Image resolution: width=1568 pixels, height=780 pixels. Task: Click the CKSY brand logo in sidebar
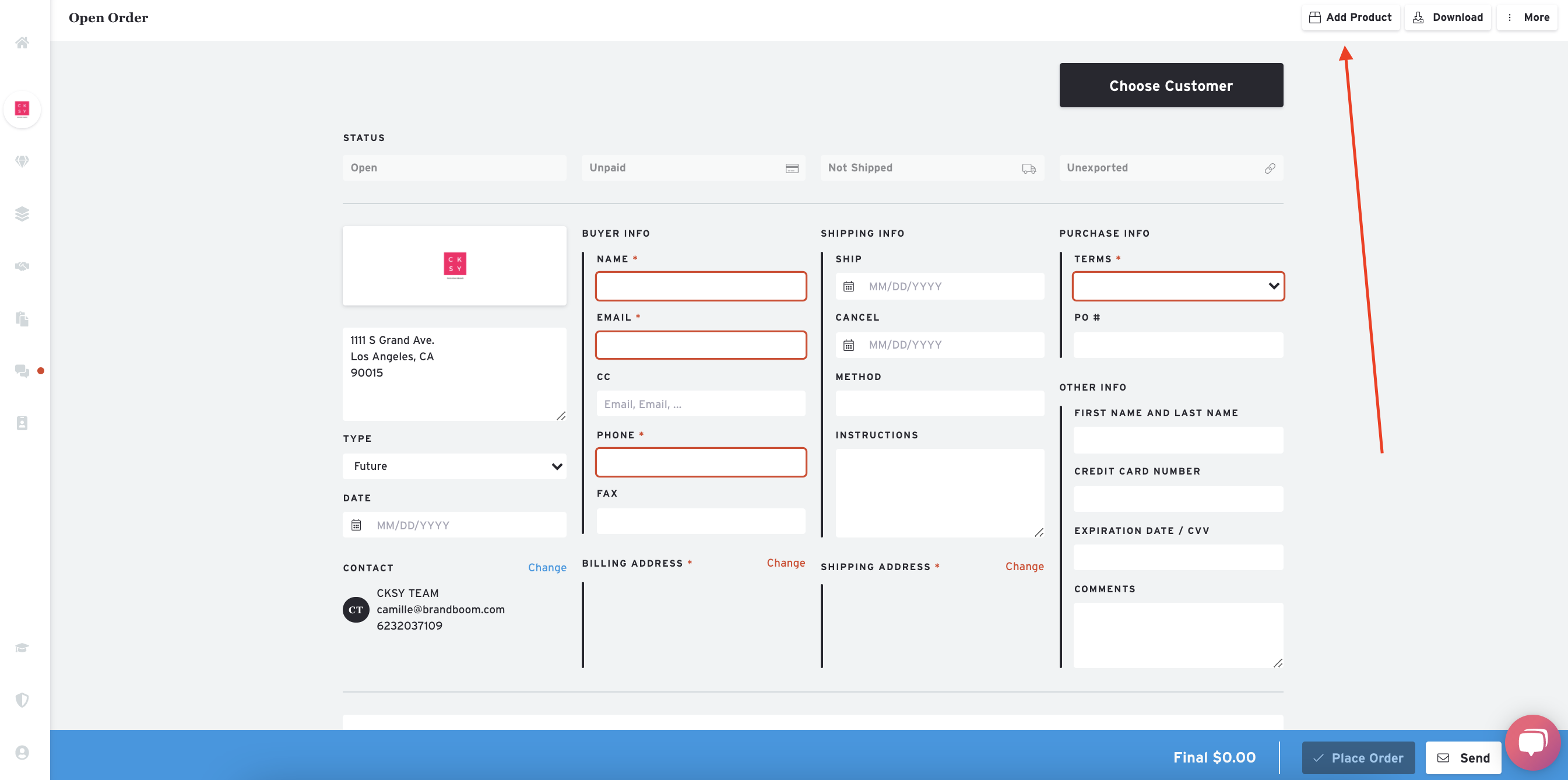coord(22,110)
